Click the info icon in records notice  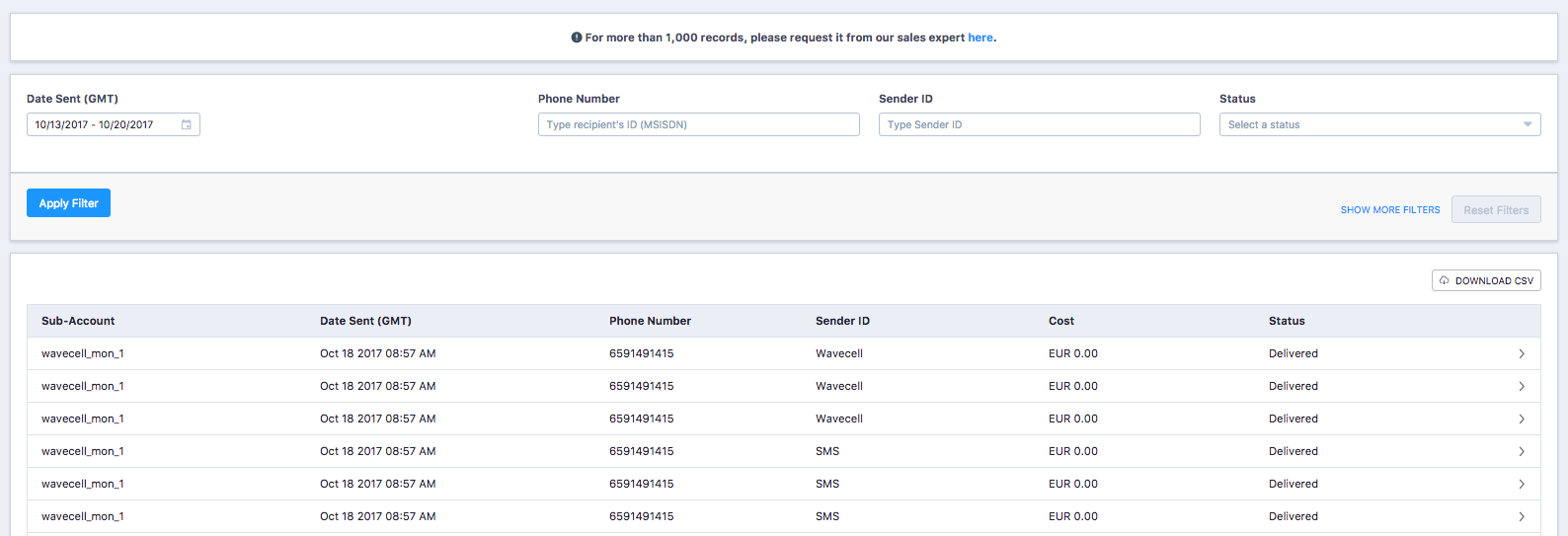[577, 38]
